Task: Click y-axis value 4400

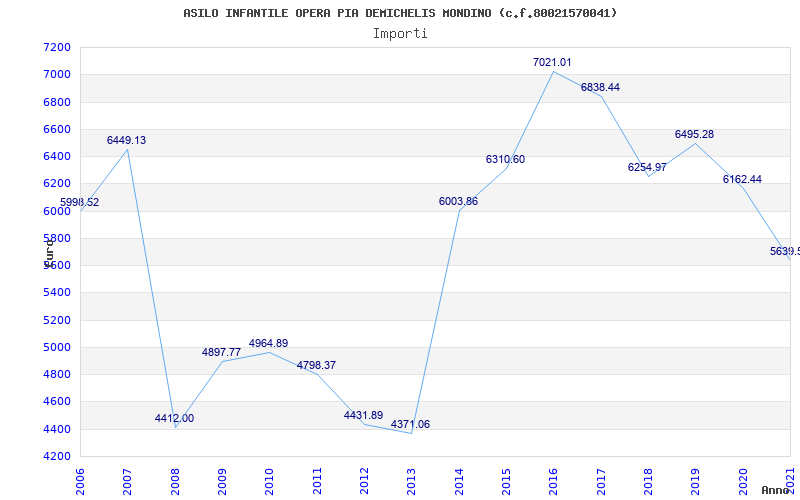Action: click(x=58, y=429)
